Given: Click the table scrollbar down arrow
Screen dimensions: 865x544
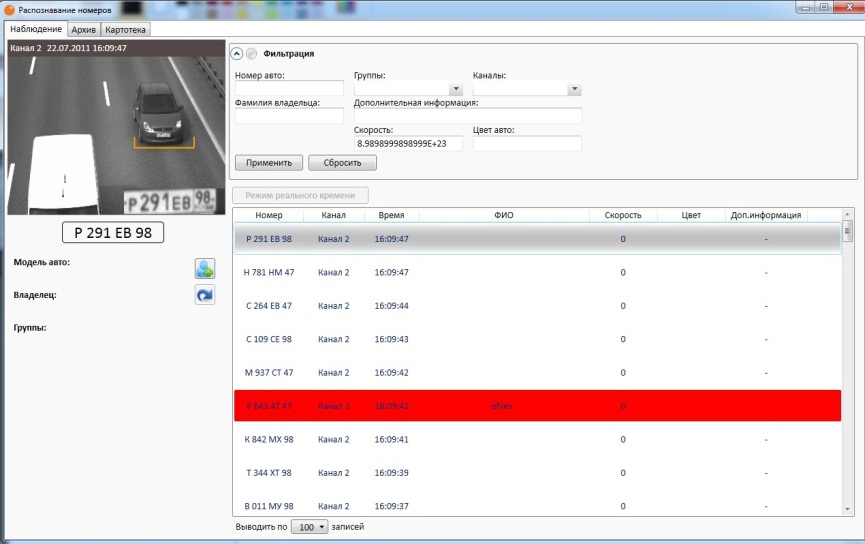Looking at the screenshot, I should (x=848, y=510).
